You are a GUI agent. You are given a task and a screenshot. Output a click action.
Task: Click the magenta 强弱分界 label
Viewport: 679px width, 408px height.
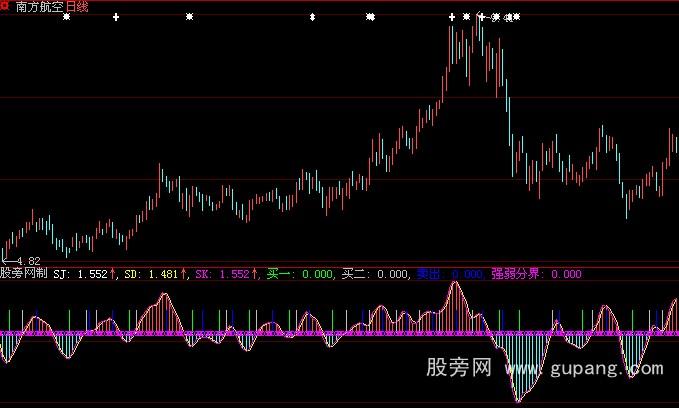tap(535, 272)
